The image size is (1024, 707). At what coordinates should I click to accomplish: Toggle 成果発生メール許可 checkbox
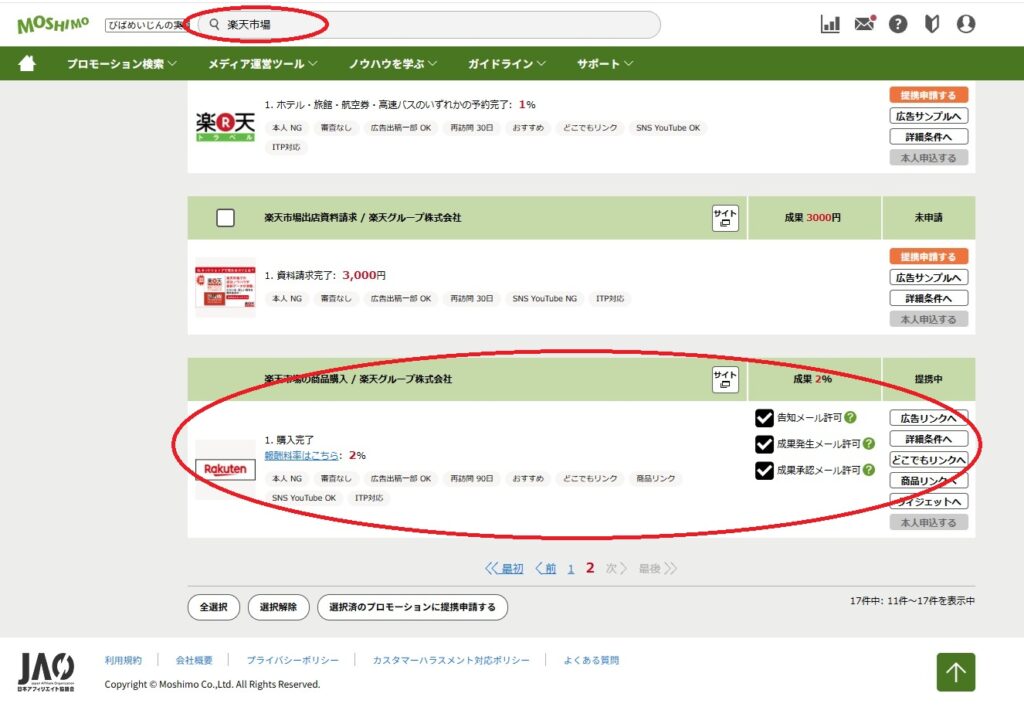point(764,444)
